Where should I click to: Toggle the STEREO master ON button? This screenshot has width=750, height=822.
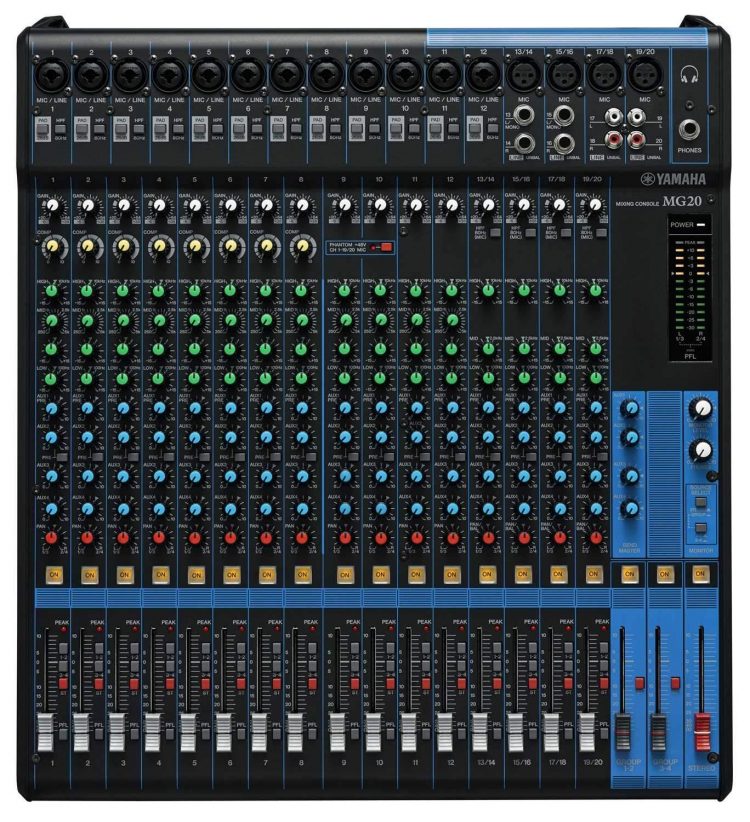point(699,574)
